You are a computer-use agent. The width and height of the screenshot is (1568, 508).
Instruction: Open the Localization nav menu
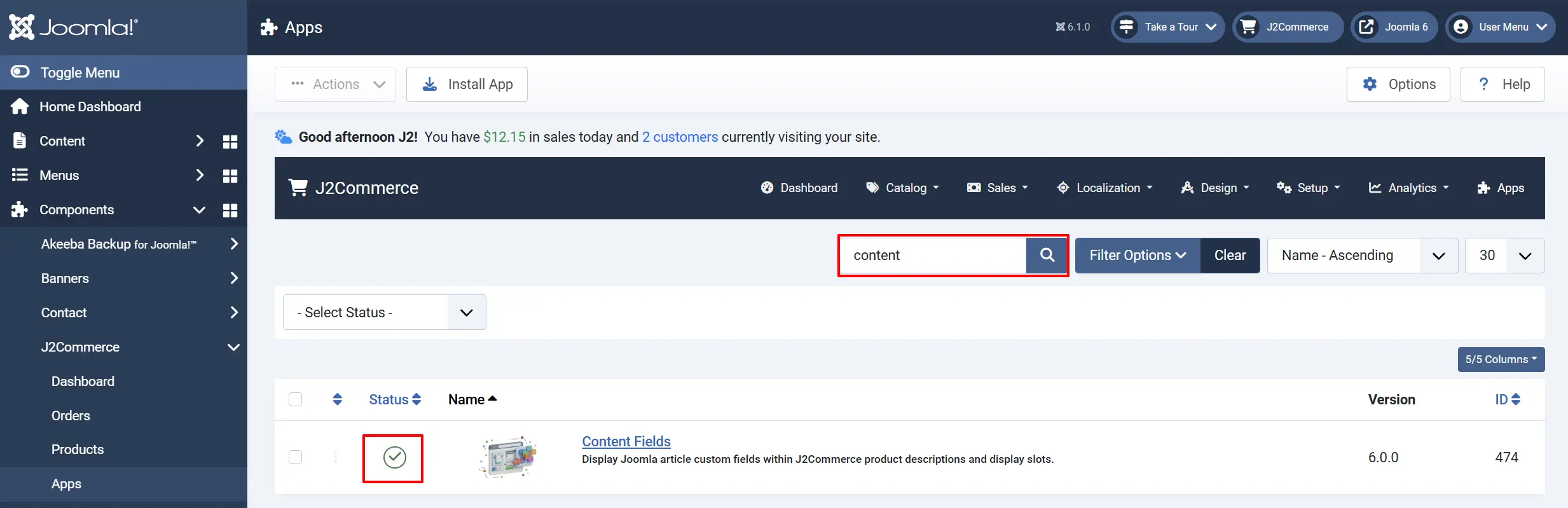point(1104,188)
